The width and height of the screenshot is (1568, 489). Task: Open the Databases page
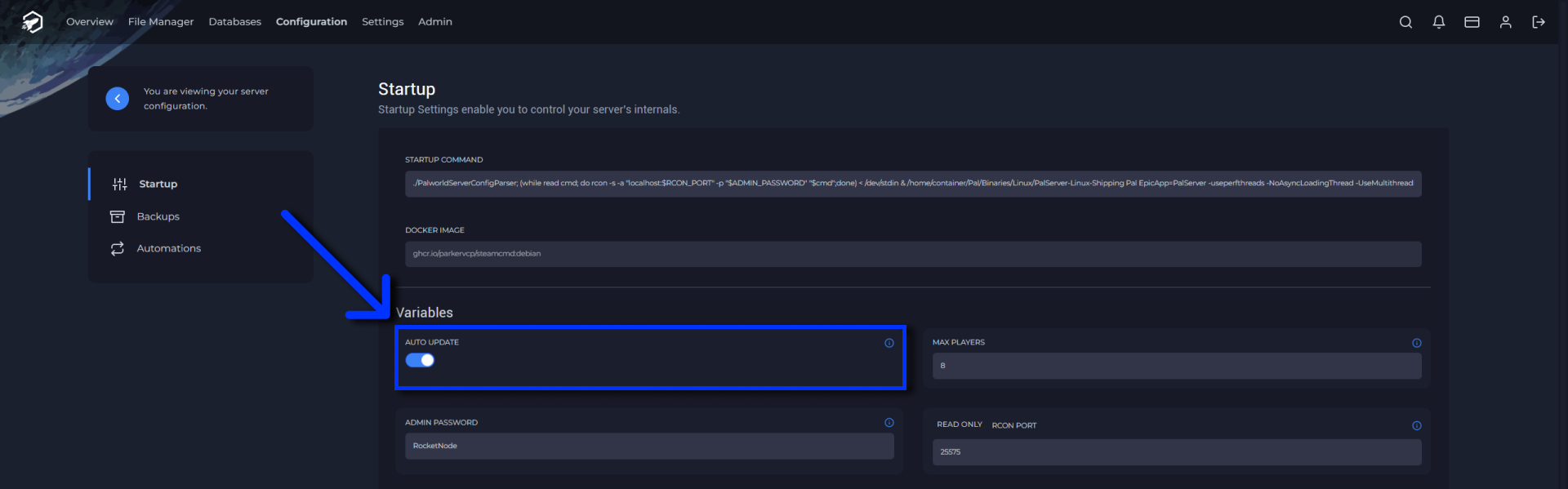[x=234, y=22]
